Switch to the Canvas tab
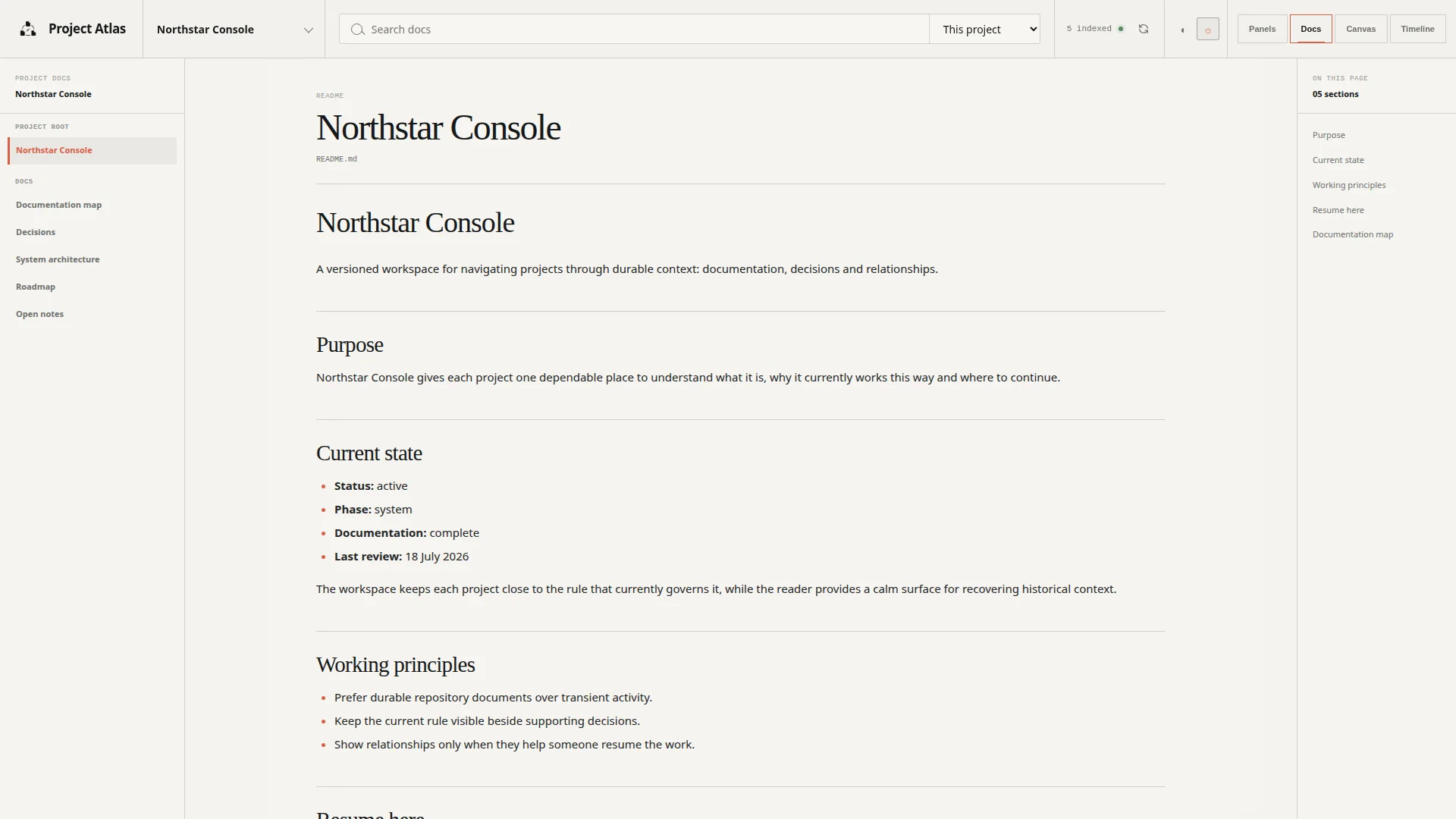 [1360, 29]
